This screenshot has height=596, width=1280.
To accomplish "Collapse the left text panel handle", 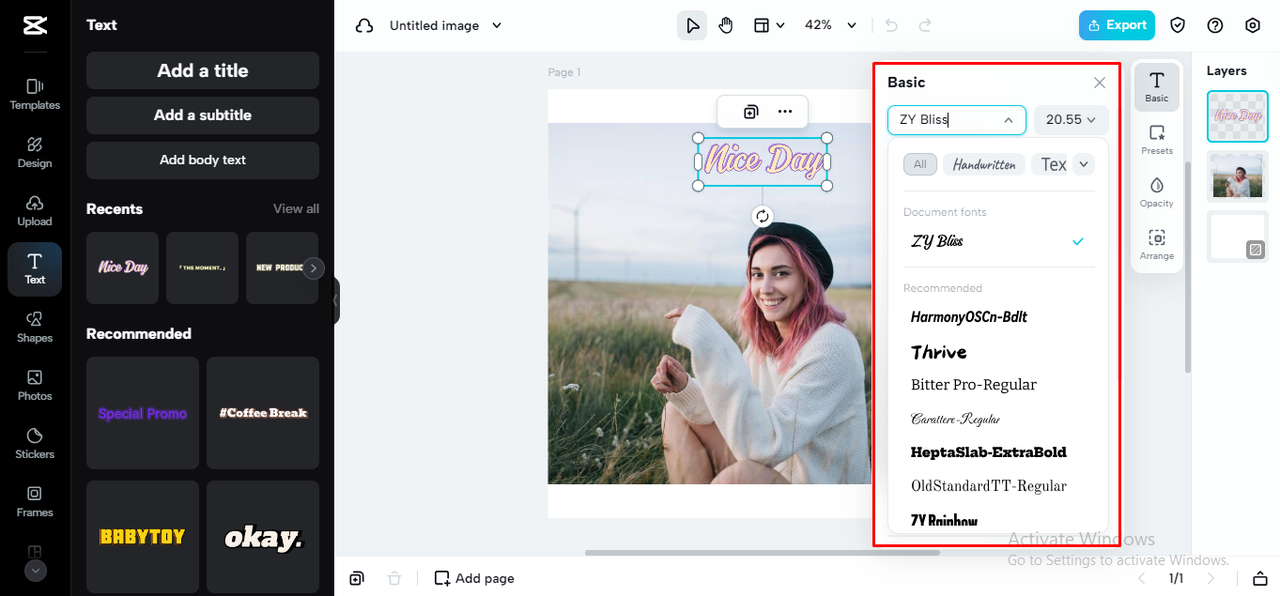I will pos(337,300).
